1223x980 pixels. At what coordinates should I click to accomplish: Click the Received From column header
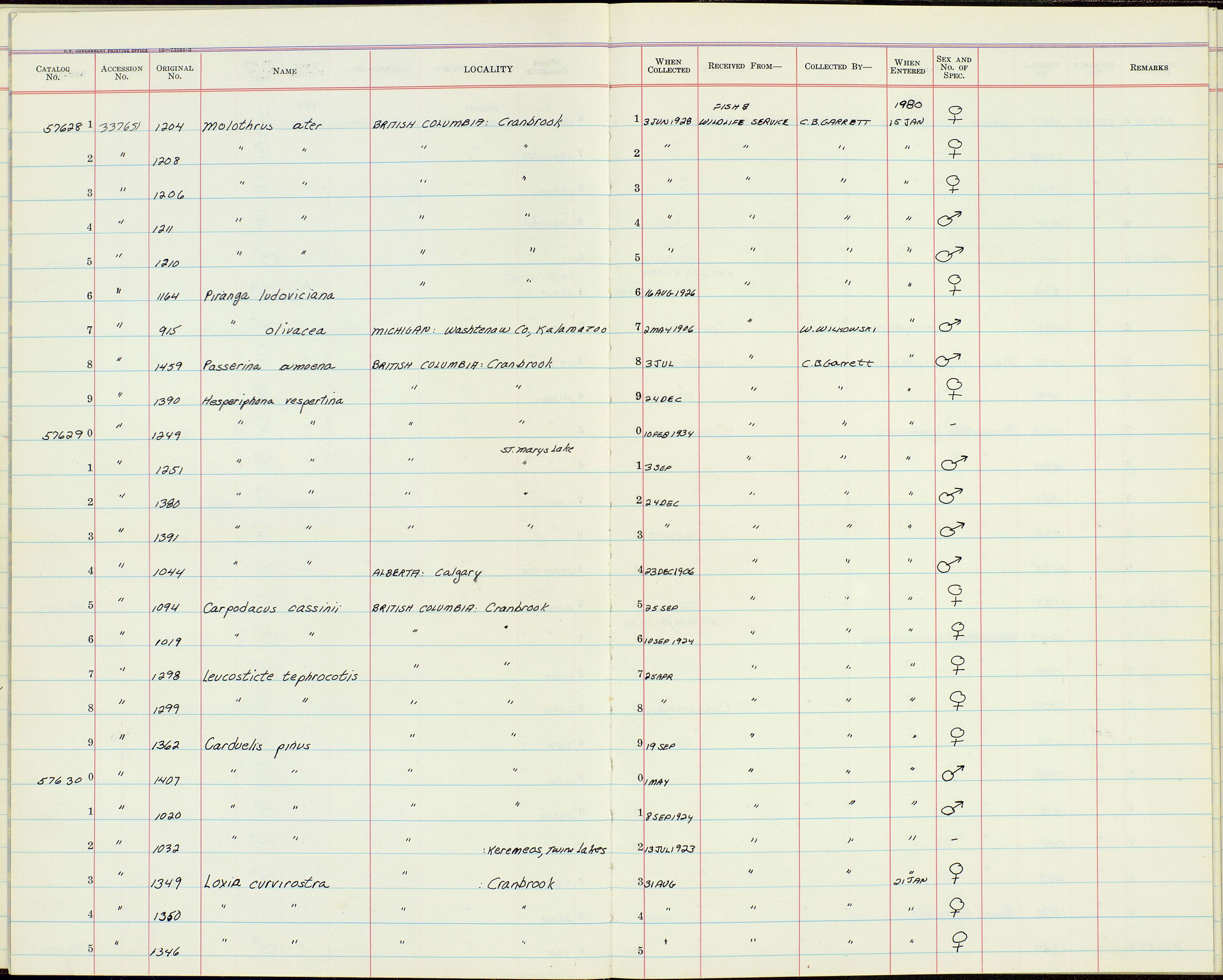pyautogui.click(x=745, y=66)
